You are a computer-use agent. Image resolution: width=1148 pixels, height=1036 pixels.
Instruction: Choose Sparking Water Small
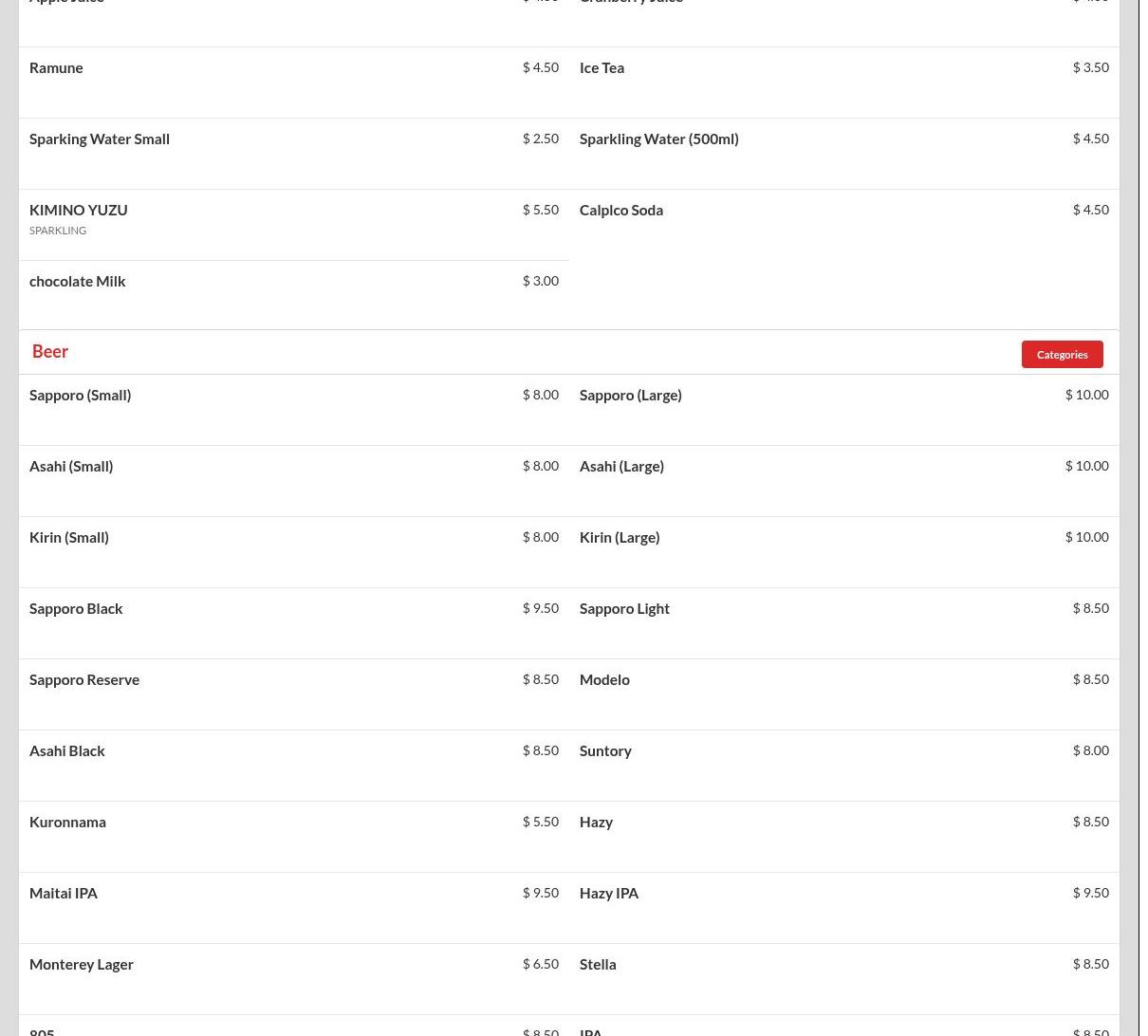[x=100, y=139]
